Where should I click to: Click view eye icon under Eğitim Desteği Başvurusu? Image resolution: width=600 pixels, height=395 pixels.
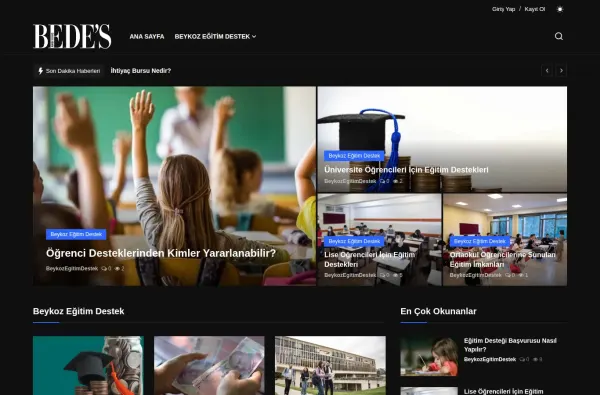coord(535,359)
